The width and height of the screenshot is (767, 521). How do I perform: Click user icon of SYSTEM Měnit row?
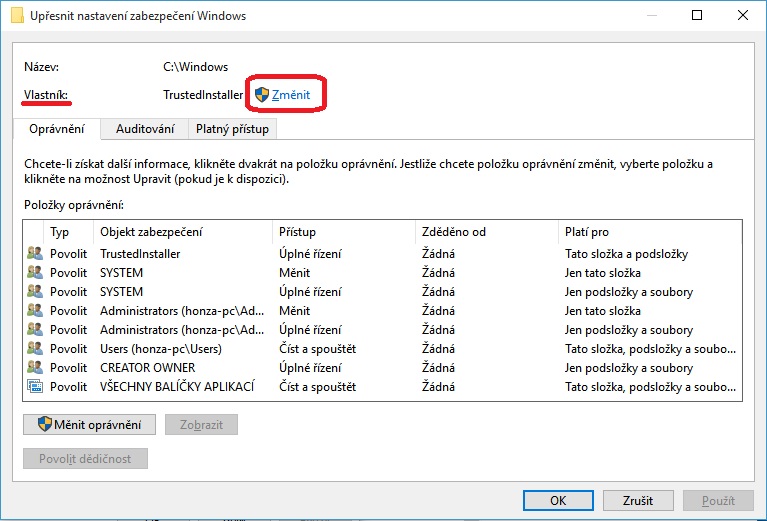pos(35,272)
